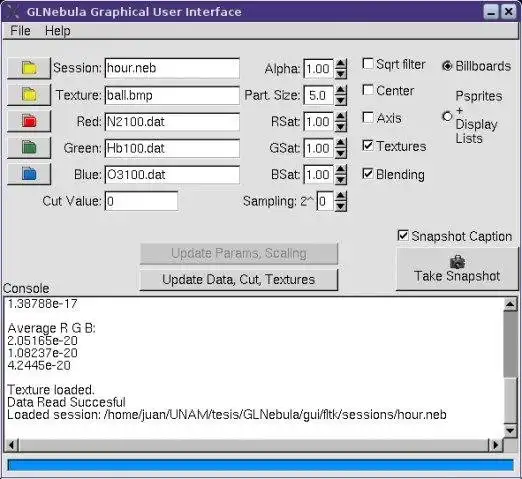Disable the Textures checkbox
This screenshot has height=479, width=522.
tap(368, 145)
